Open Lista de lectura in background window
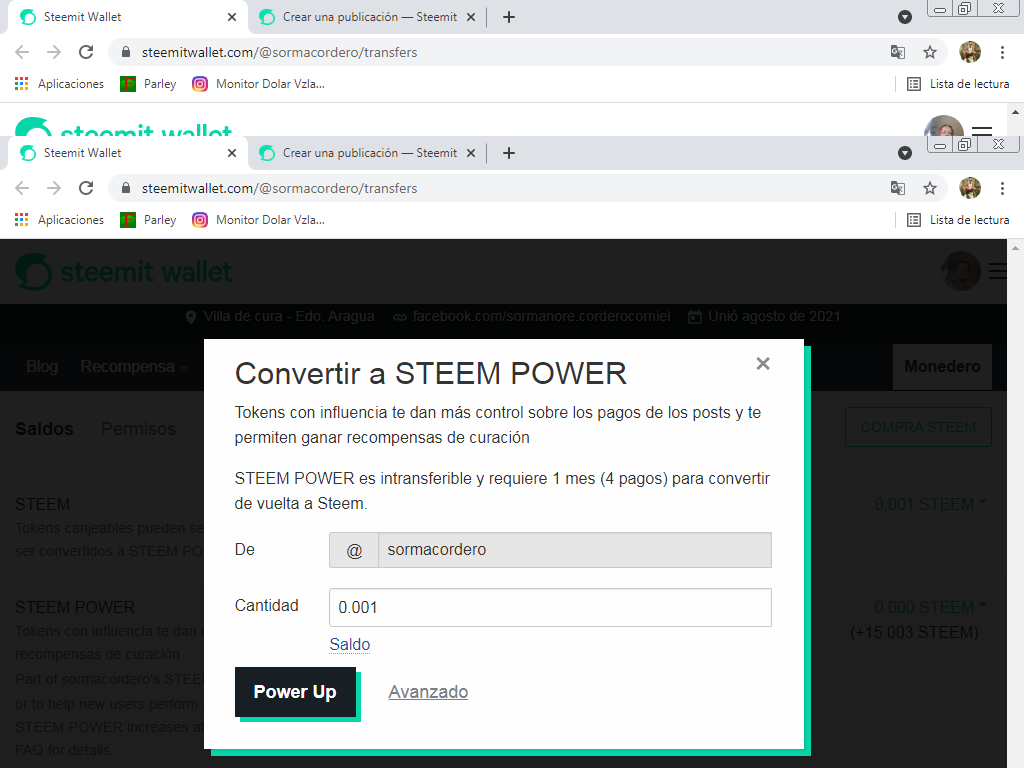The width and height of the screenshot is (1024, 768). [x=959, y=84]
